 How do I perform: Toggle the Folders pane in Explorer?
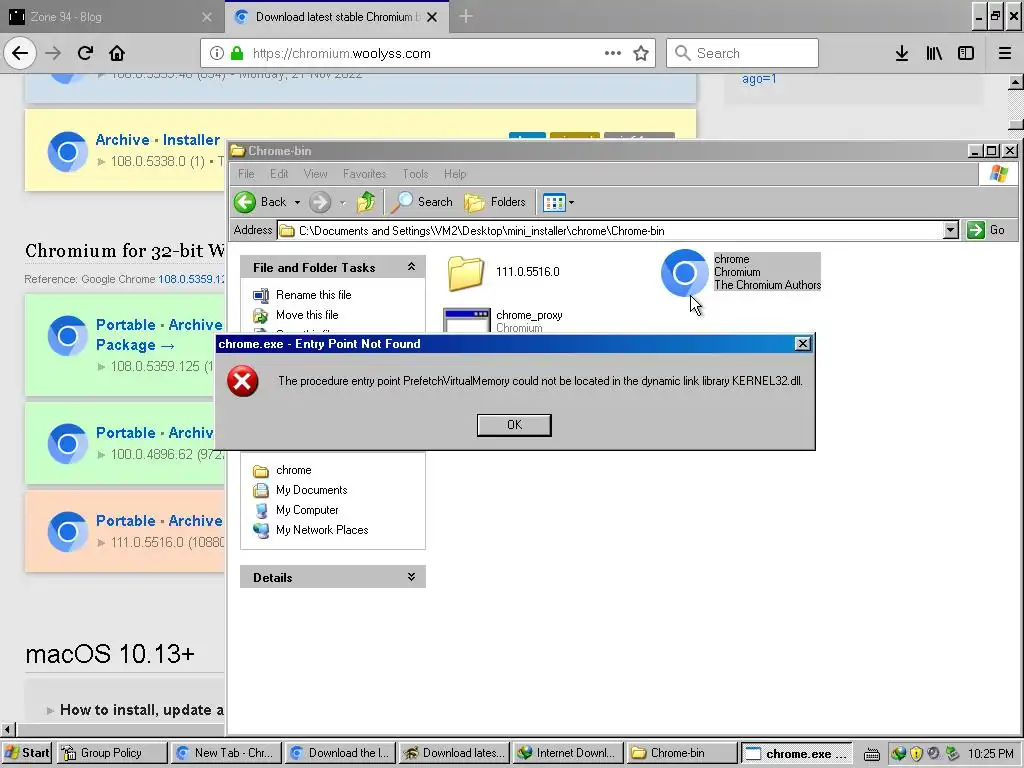495,202
